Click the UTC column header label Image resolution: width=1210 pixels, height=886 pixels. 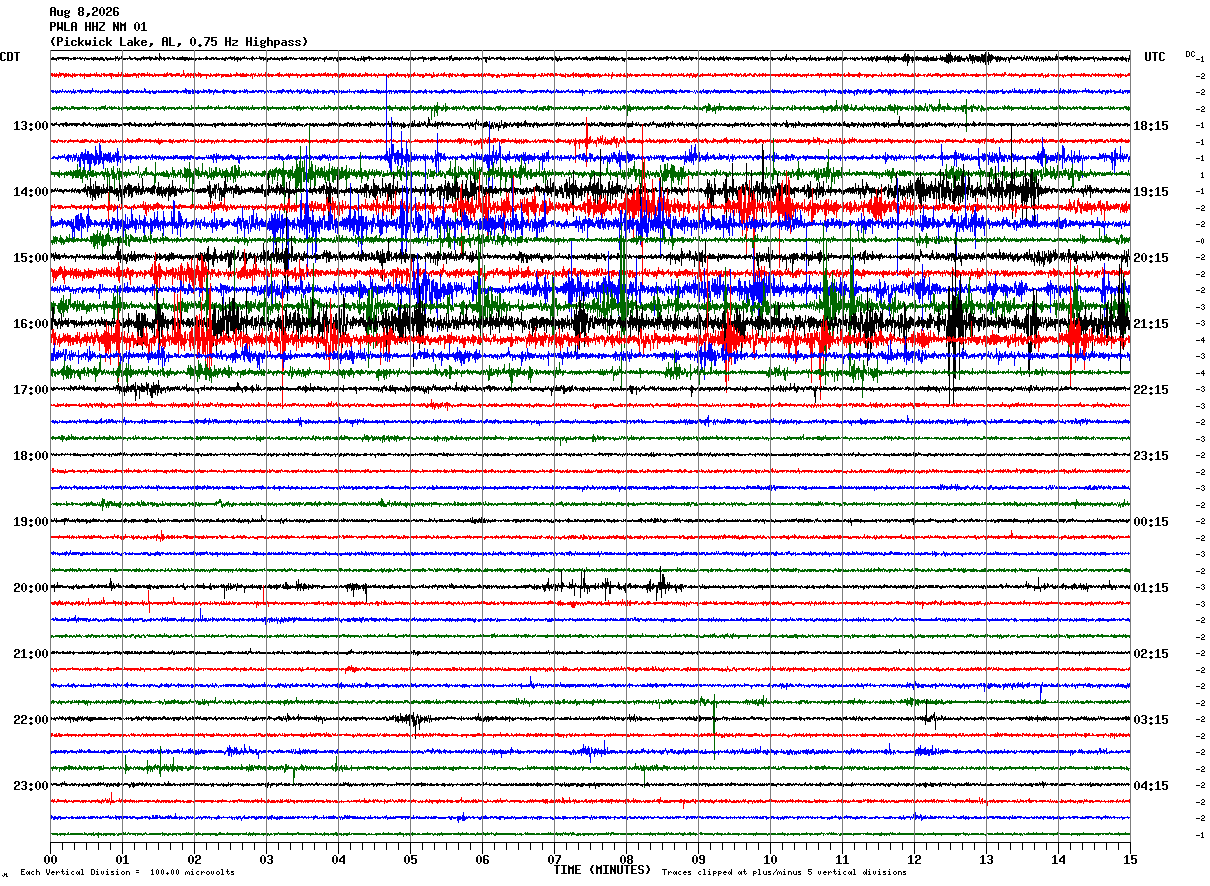[1155, 57]
